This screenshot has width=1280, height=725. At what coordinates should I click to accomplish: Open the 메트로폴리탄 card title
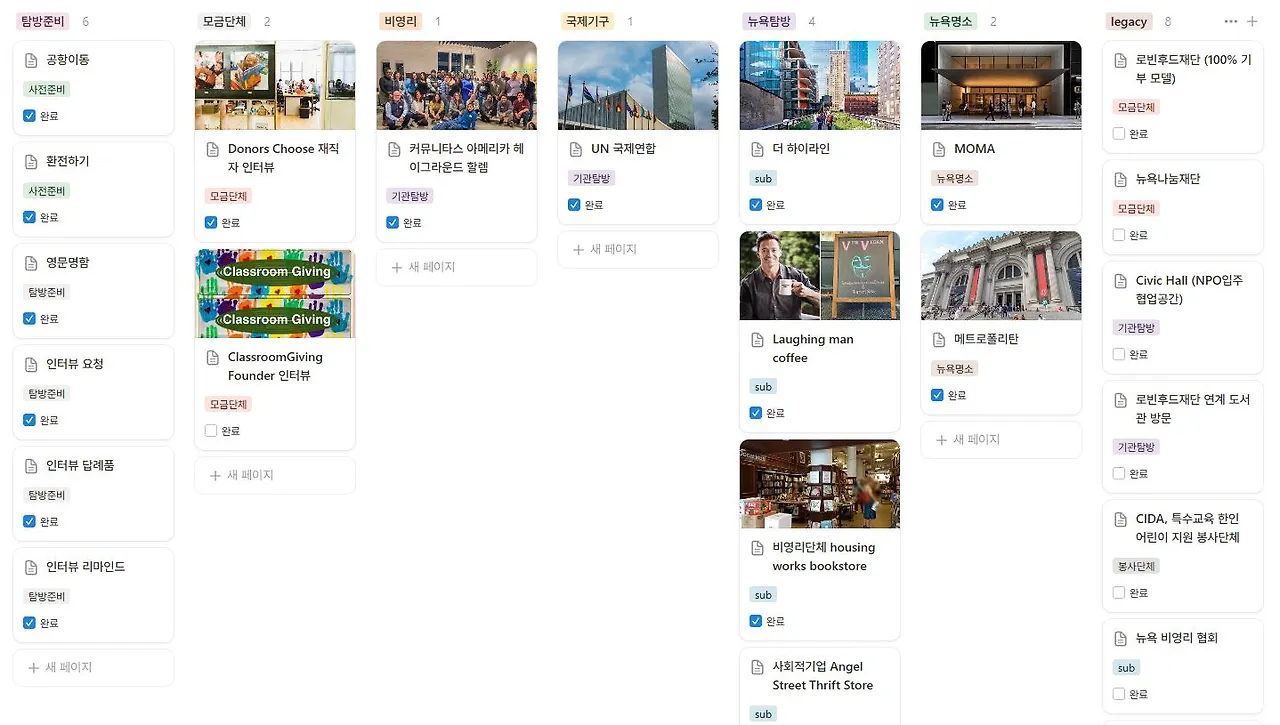[x=985, y=340]
